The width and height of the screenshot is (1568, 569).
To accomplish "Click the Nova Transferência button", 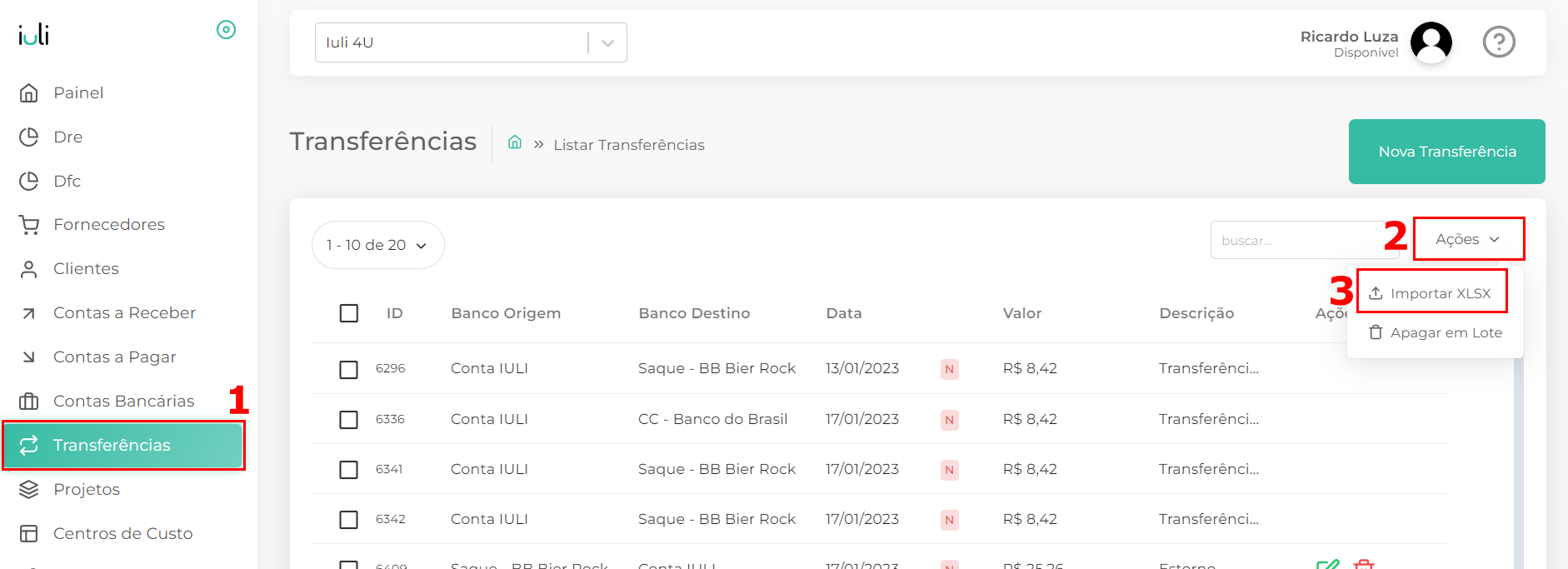I will tap(1446, 152).
